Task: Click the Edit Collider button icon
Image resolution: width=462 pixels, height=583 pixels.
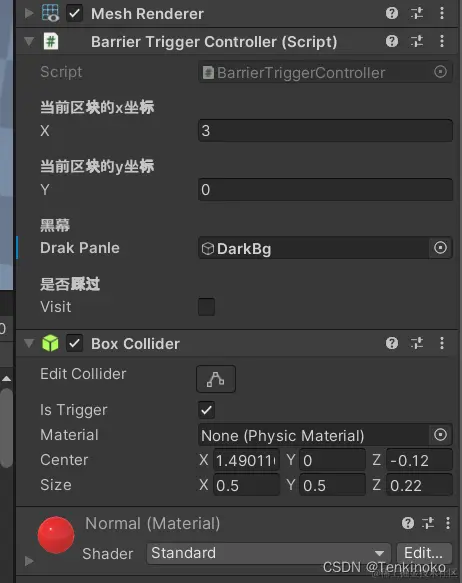Action: coord(216,379)
